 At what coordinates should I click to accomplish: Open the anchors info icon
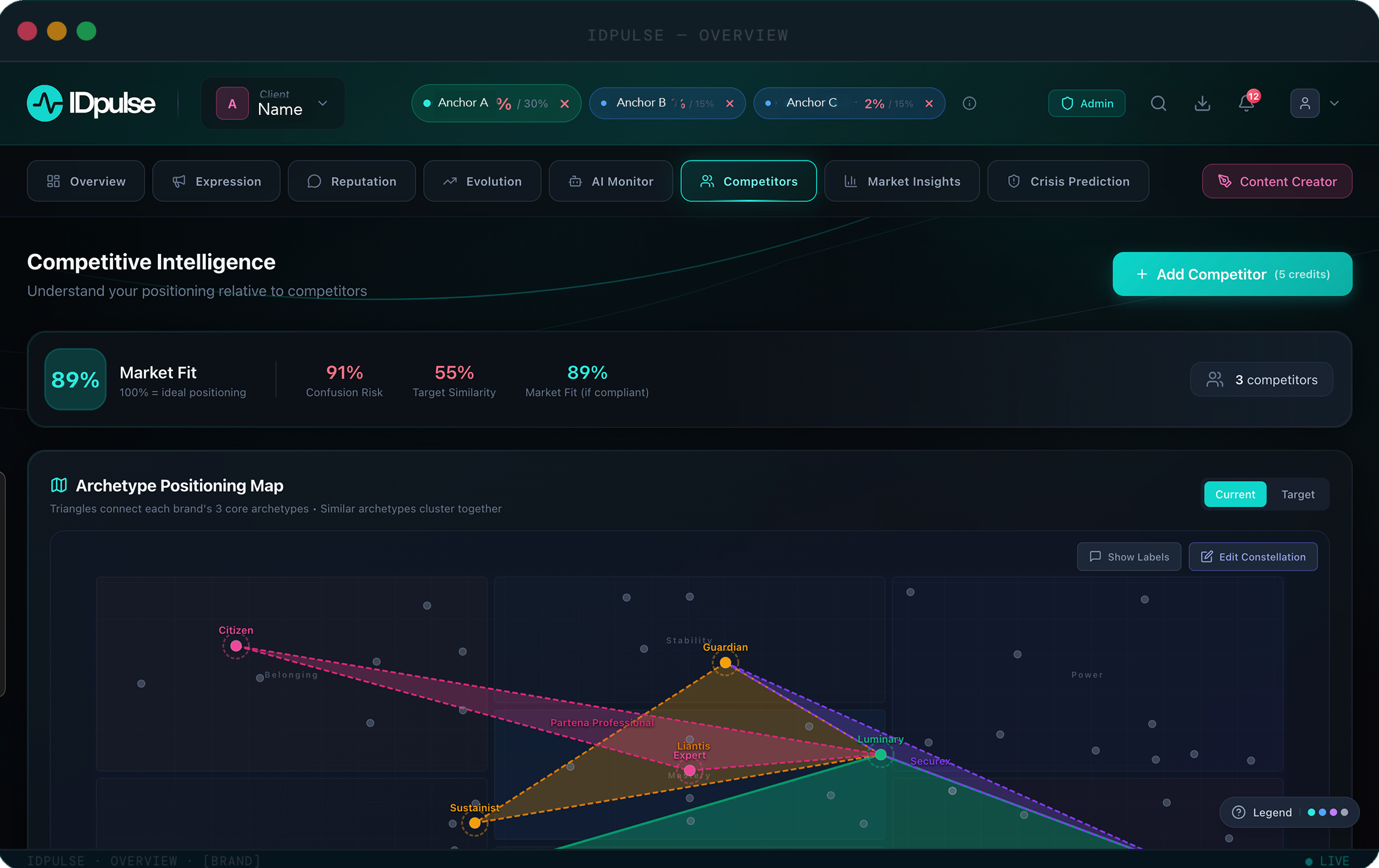tap(969, 103)
